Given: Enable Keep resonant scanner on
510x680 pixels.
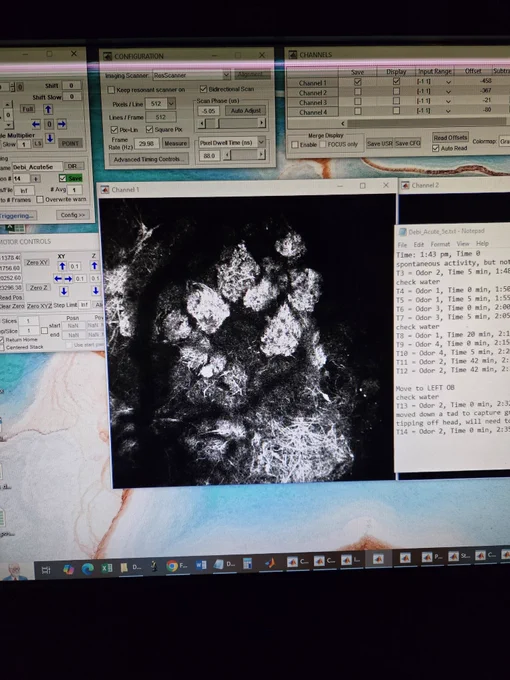Looking at the screenshot, I should point(111,90).
